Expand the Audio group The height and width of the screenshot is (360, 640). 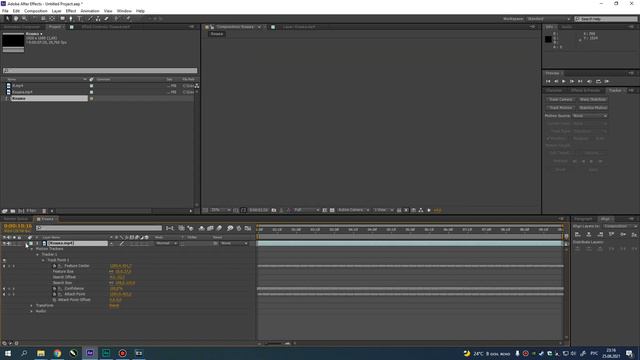click(32, 311)
